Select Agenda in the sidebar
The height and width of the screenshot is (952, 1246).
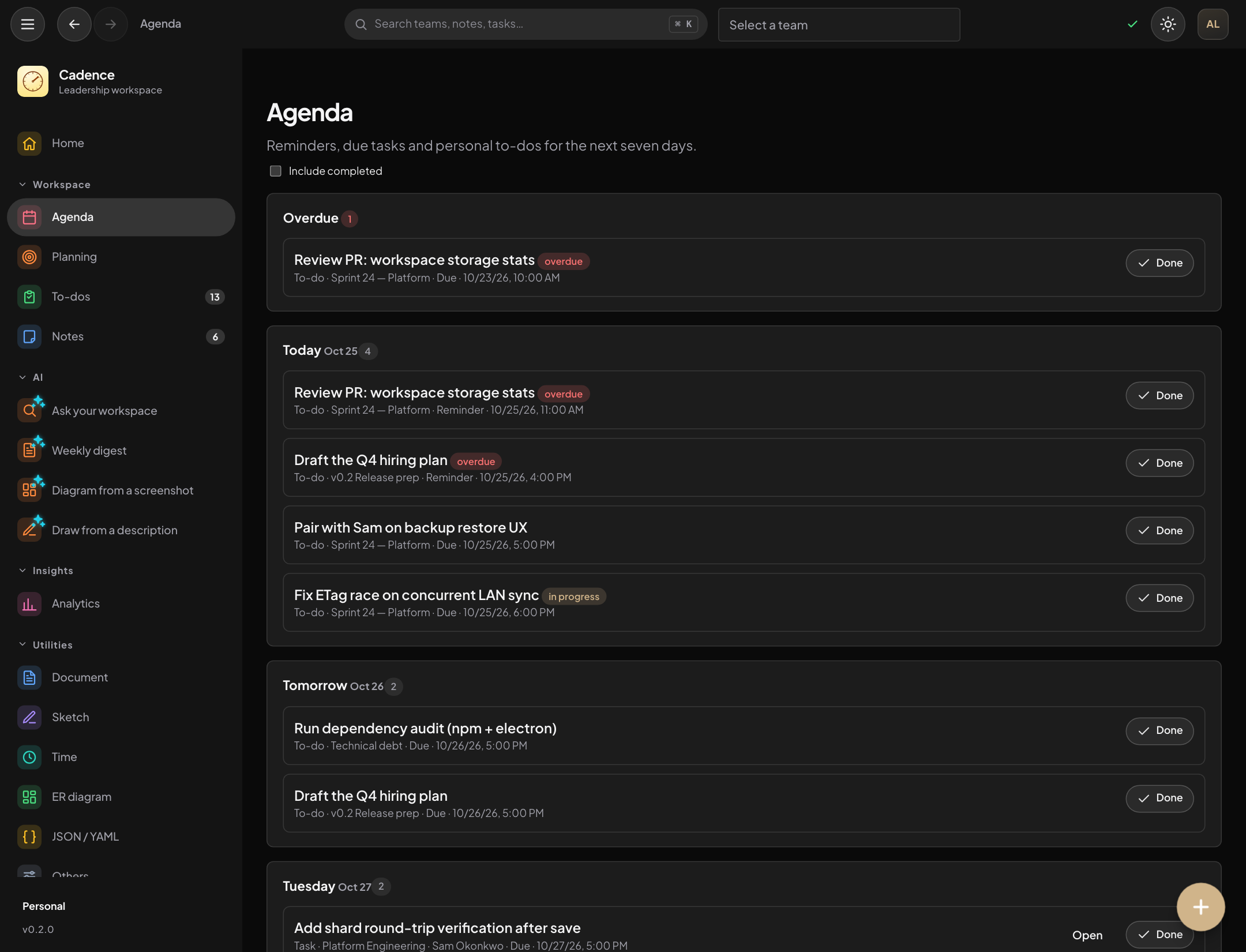tap(121, 217)
